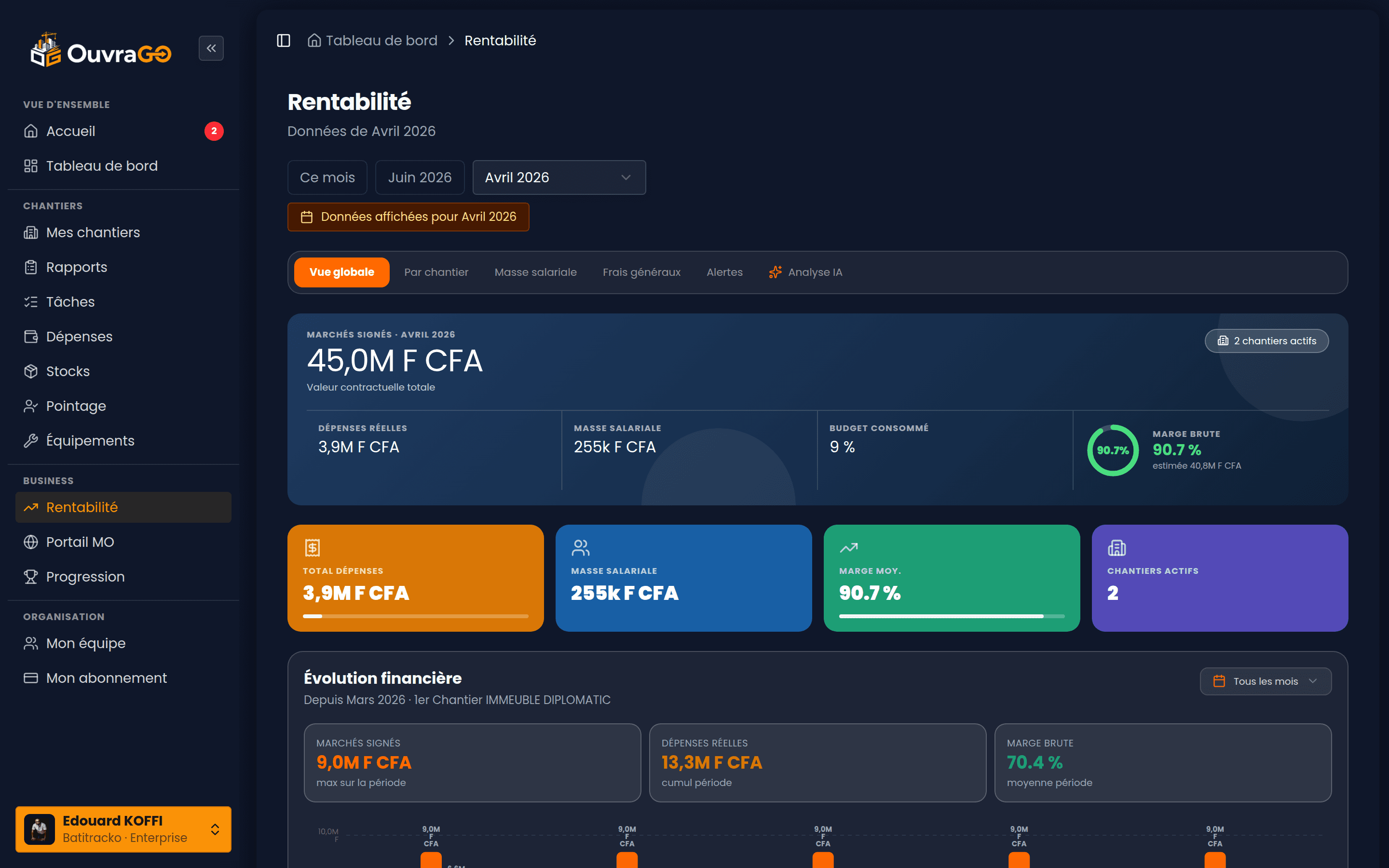Open the red notification badge on Accueil

click(214, 131)
